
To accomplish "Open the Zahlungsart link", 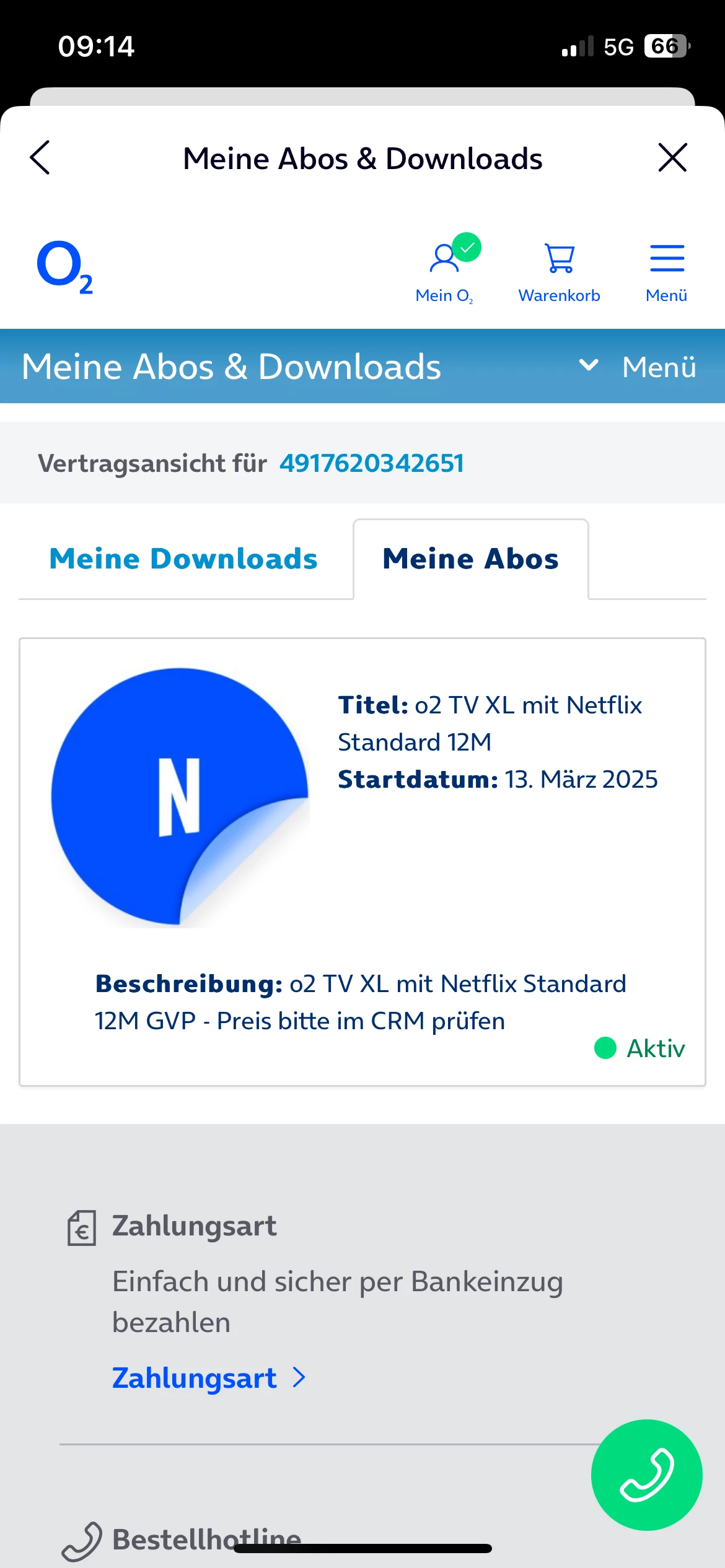I will [x=195, y=1378].
